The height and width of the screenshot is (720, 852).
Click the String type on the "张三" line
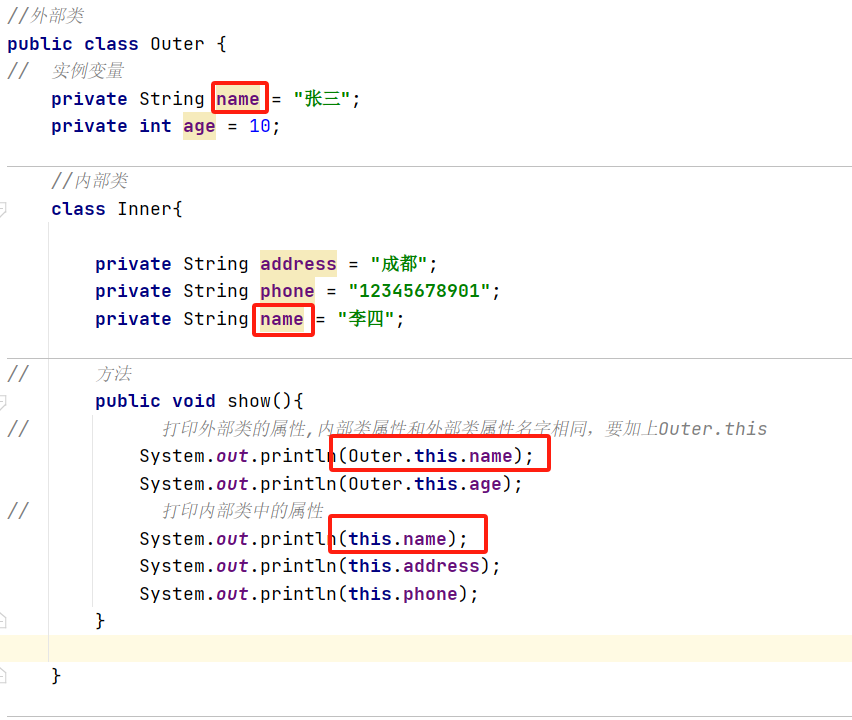pos(172,99)
